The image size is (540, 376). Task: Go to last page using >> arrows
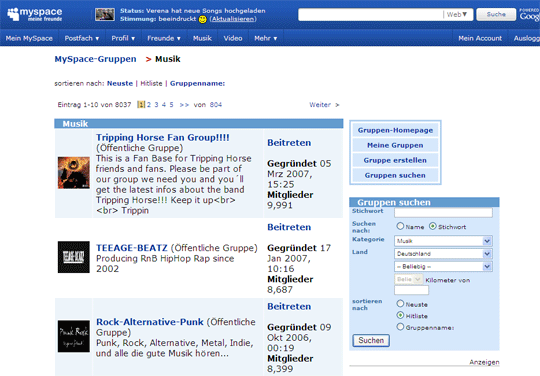click(x=184, y=105)
